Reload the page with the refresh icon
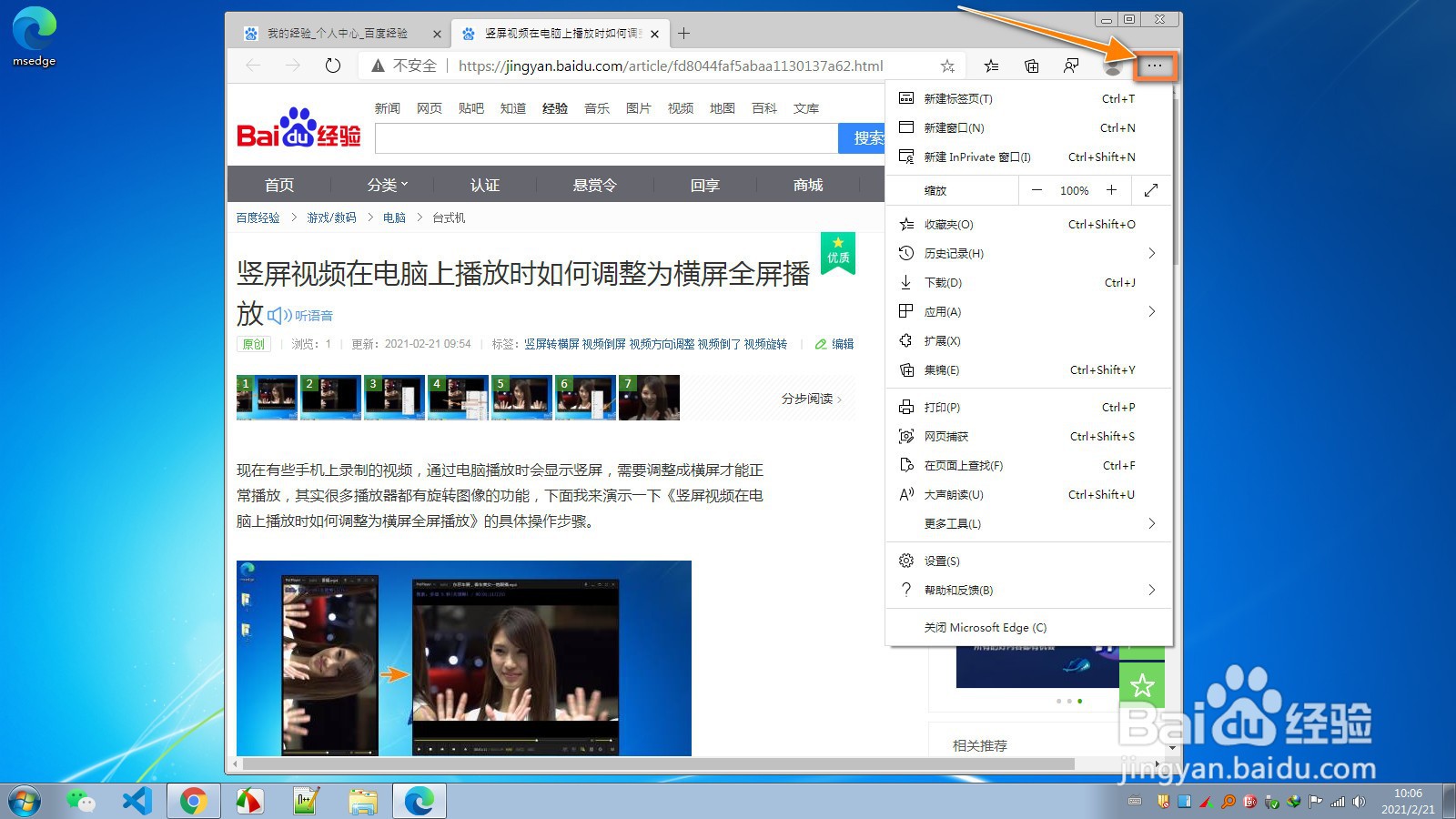Viewport: 1456px width, 819px height. [x=333, y=66]
